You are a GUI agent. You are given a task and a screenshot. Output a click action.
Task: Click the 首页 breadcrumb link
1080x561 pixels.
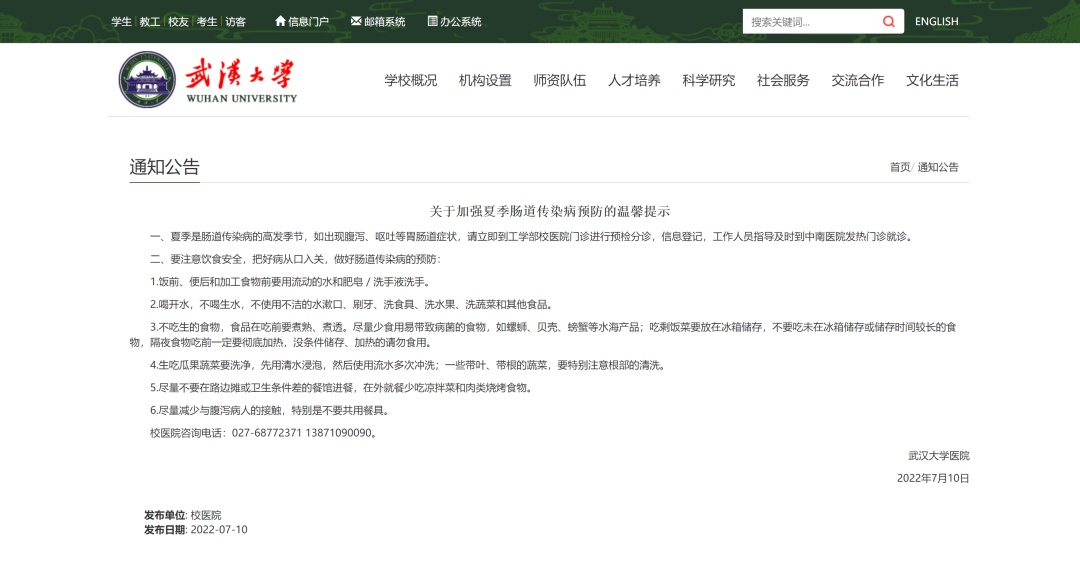[900, 167]
